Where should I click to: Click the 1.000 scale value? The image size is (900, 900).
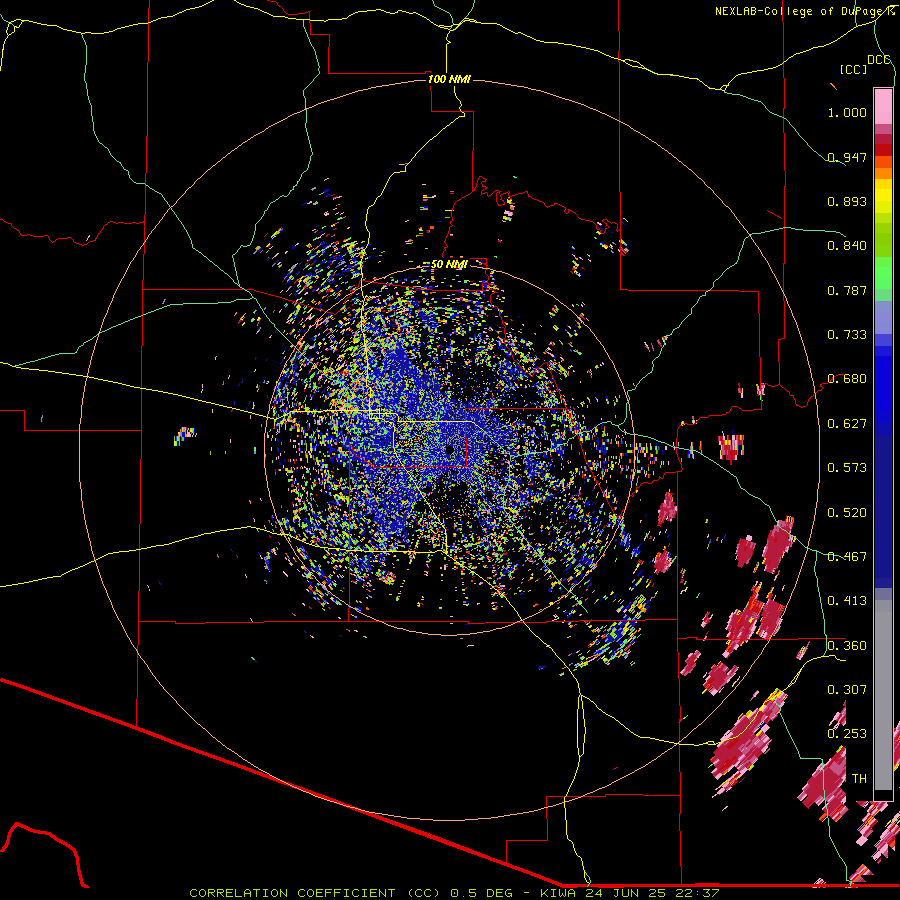point(847,112)
